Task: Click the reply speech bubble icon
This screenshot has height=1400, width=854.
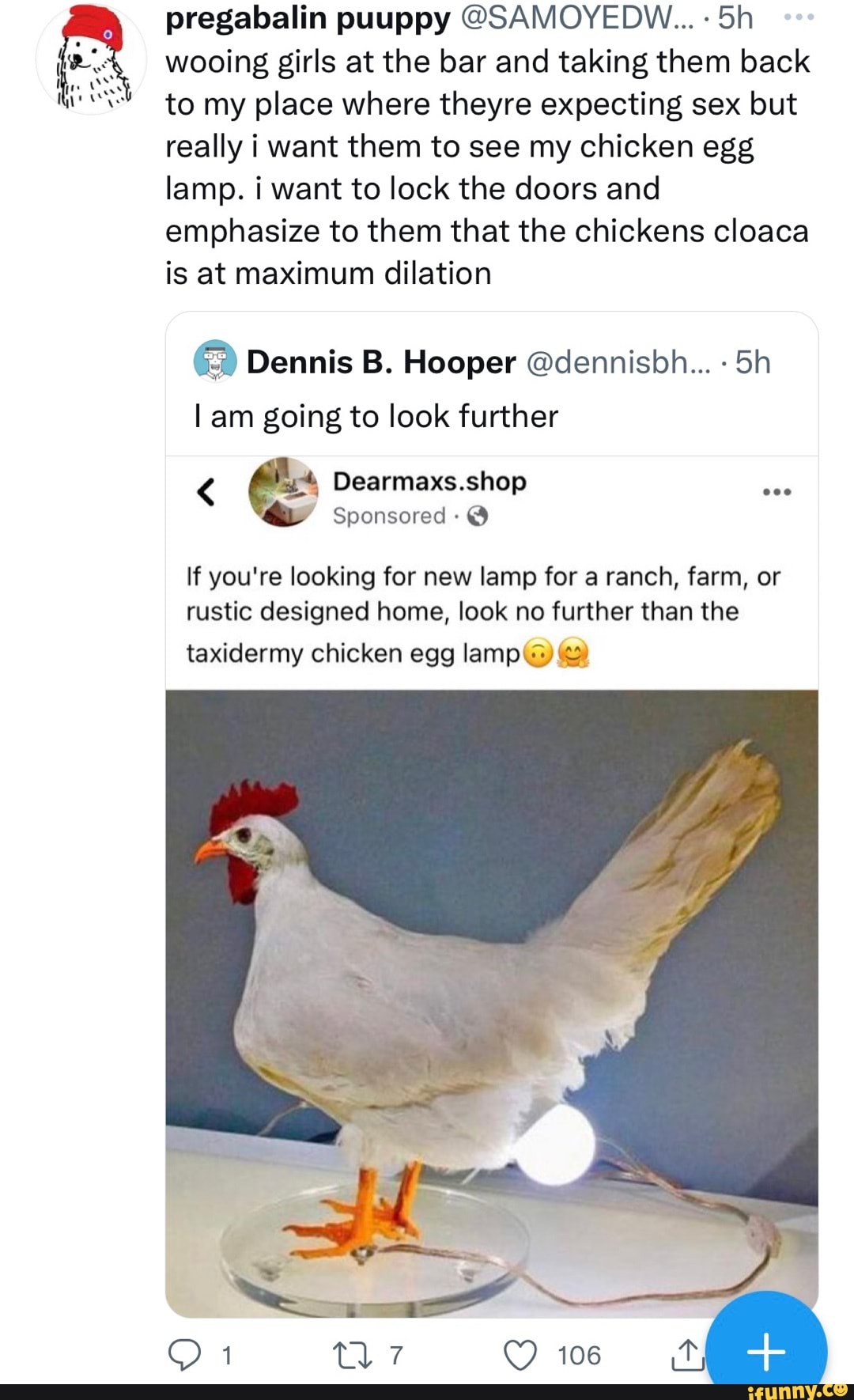Action: 184,1355
